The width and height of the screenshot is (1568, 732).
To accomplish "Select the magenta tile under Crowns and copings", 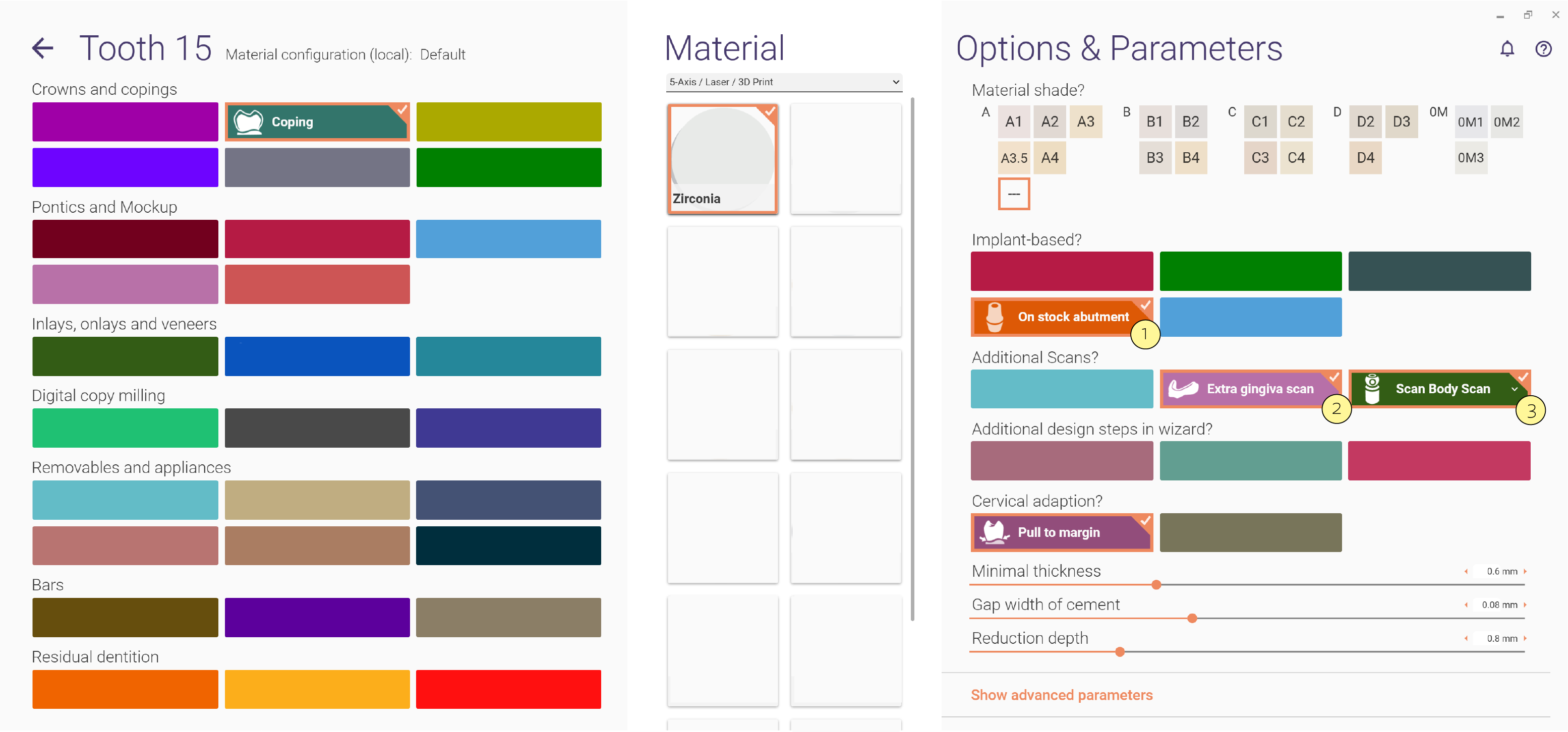I will [x=125, y=121].
